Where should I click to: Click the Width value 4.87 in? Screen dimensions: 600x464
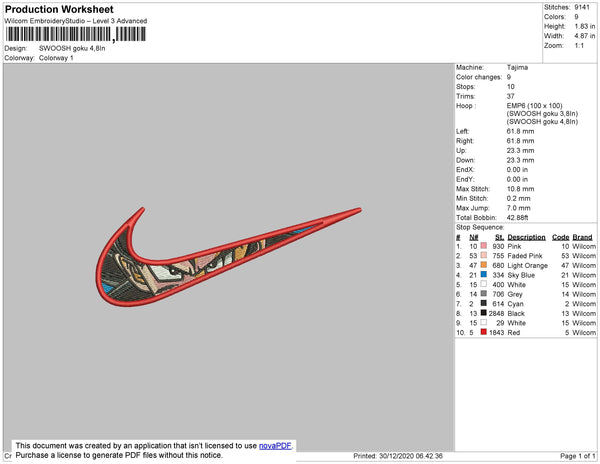tap(585, 36)
